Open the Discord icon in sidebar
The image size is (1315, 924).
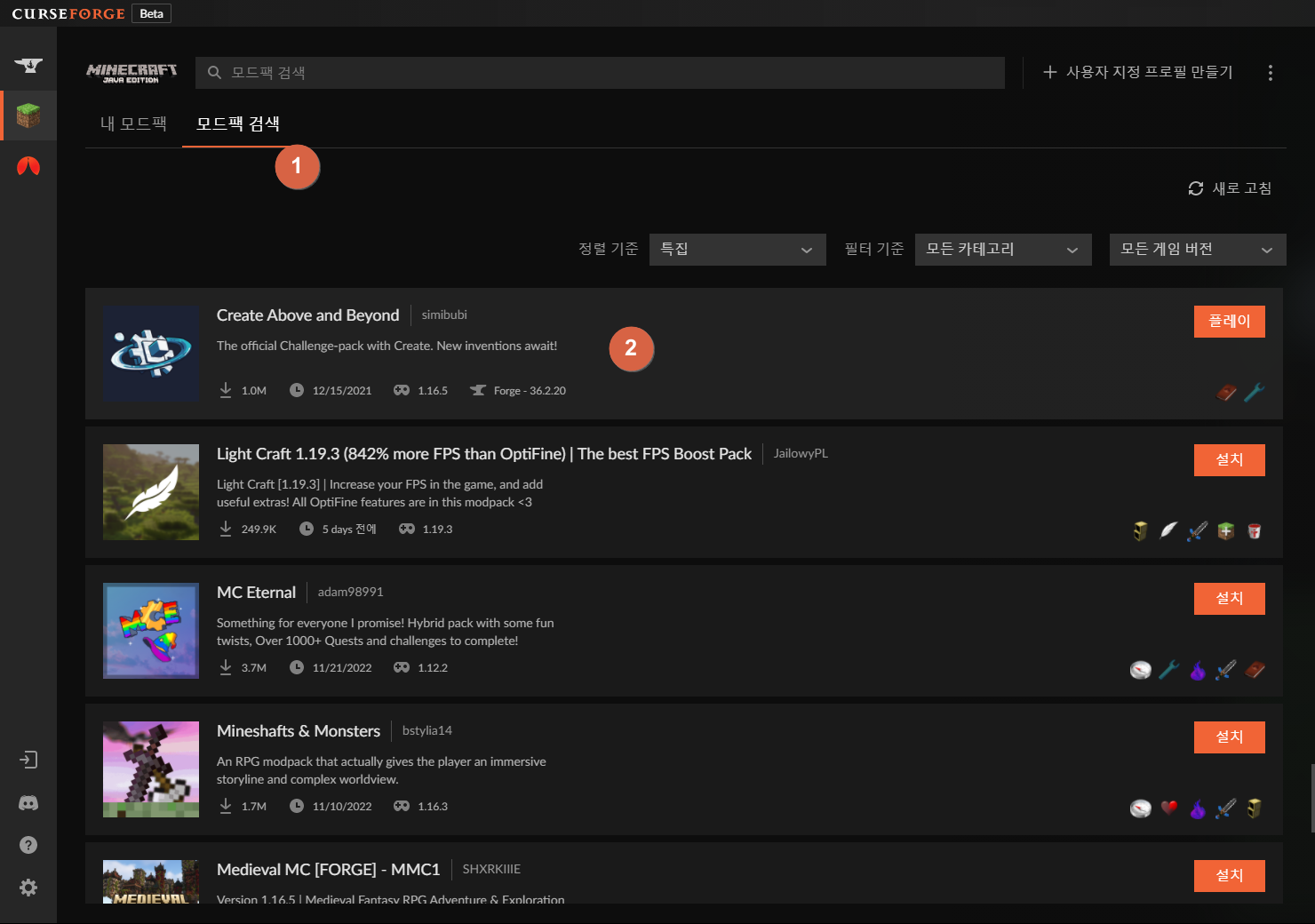(28, 802)
